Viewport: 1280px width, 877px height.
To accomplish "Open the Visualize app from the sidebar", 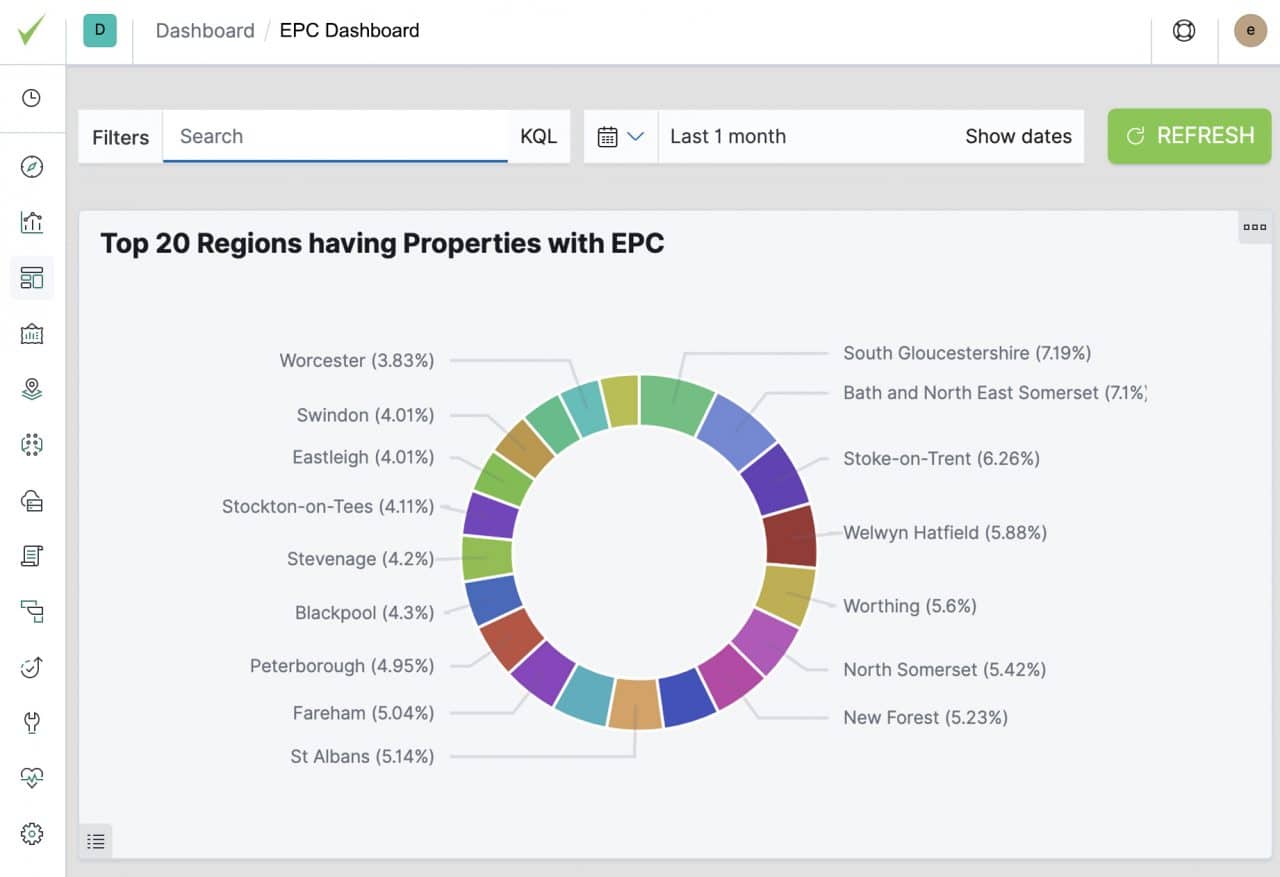I will click(30, 223).
